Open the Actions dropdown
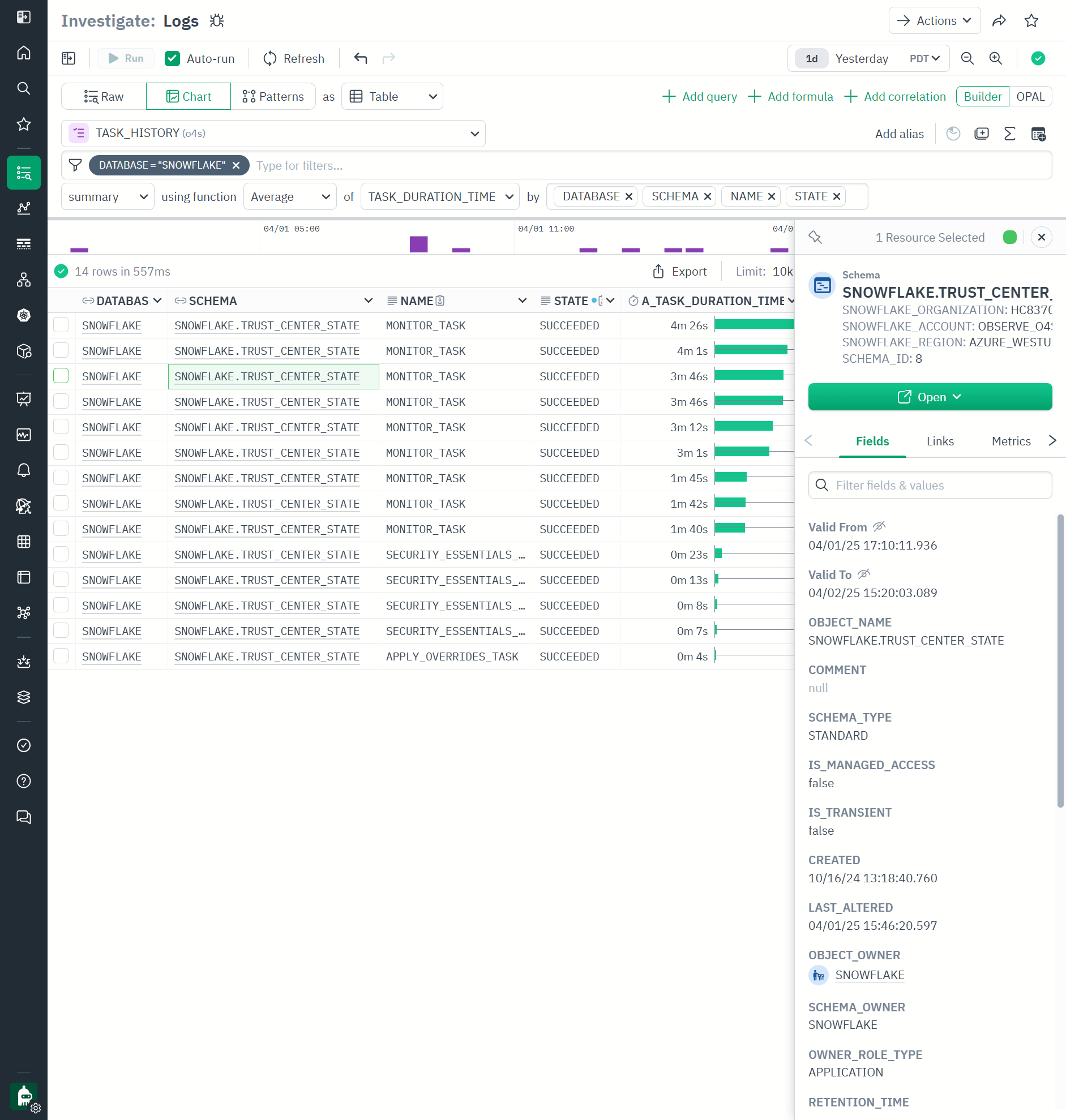Image resolution: width=1066 pixels, height=1120 pixels. pos(934,21)
